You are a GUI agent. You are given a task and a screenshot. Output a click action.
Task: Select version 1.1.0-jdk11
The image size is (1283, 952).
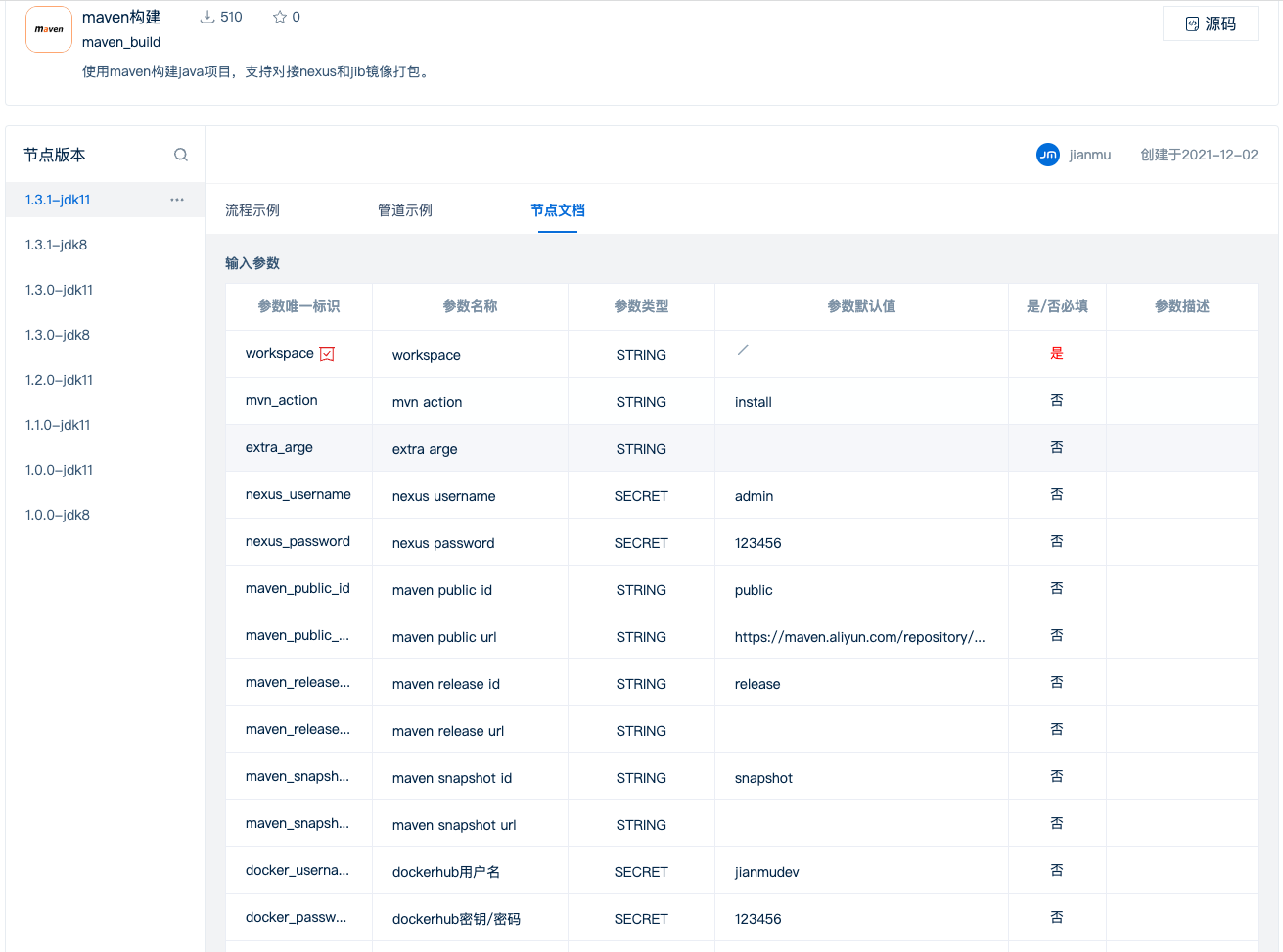[59, 425]
